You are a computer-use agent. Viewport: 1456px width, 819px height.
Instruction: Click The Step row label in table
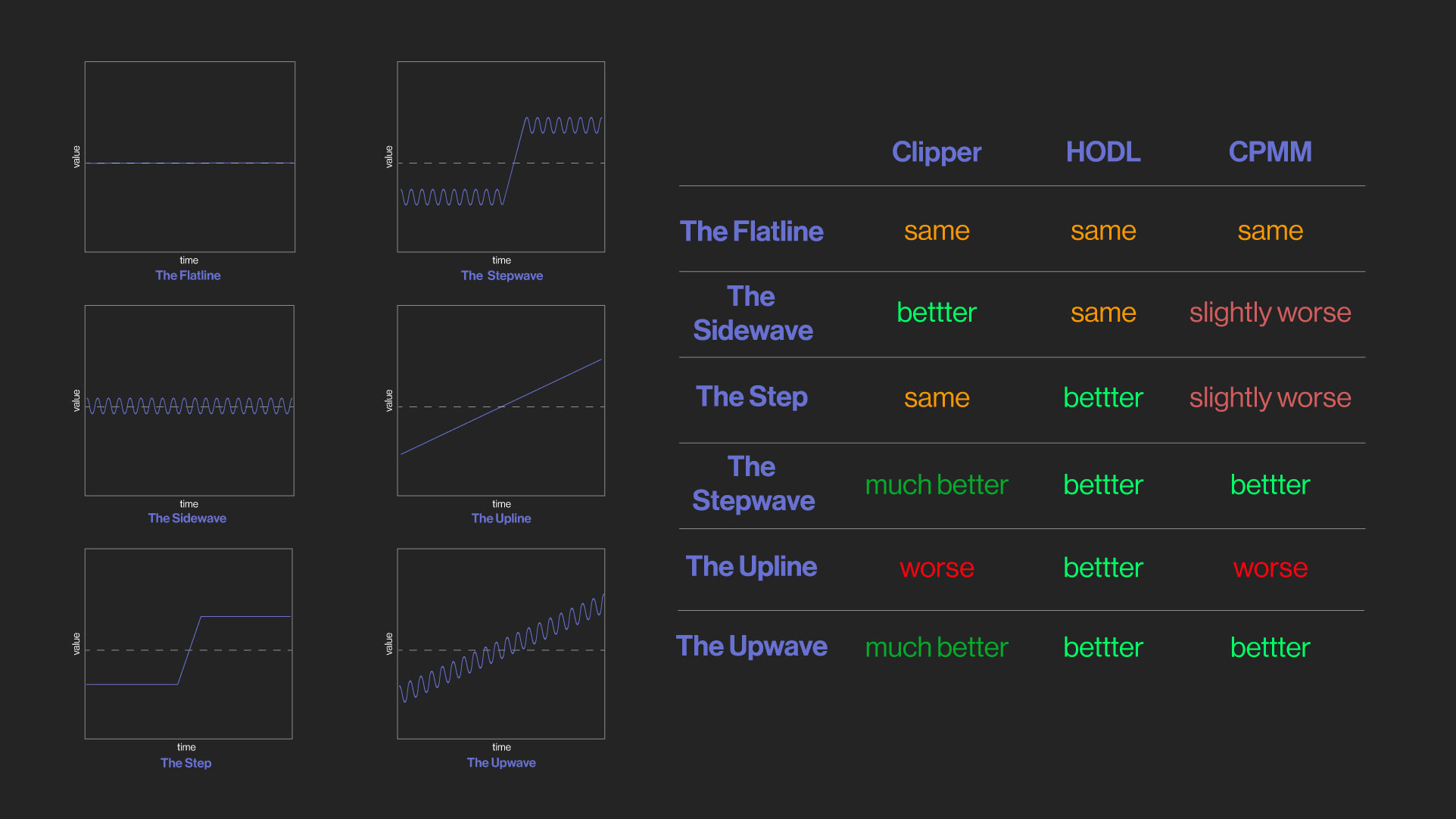click(751, 397)
